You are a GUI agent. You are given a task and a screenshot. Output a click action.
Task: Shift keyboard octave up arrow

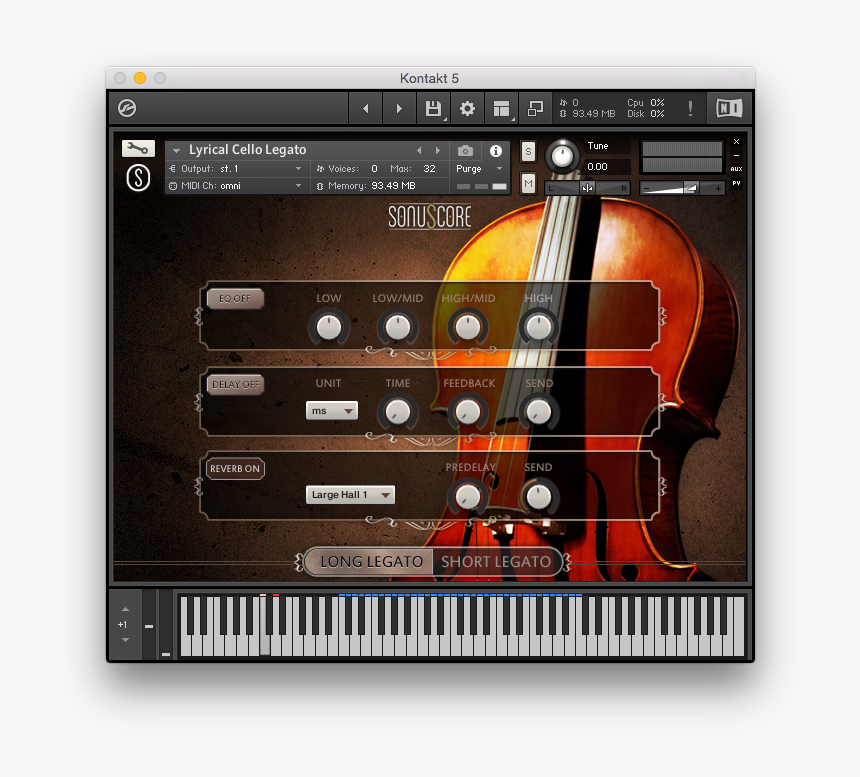(125, 609)
